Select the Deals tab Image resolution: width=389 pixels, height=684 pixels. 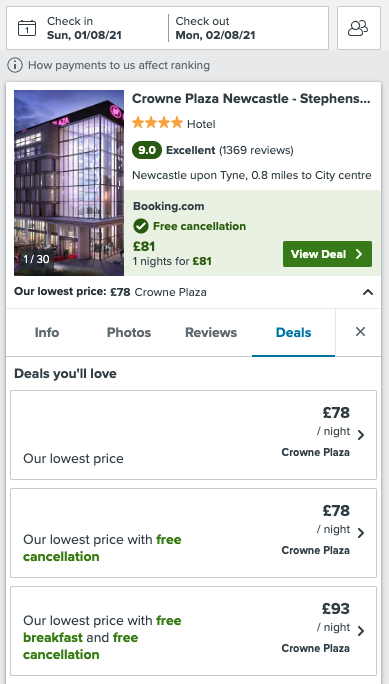pos(293,332)
